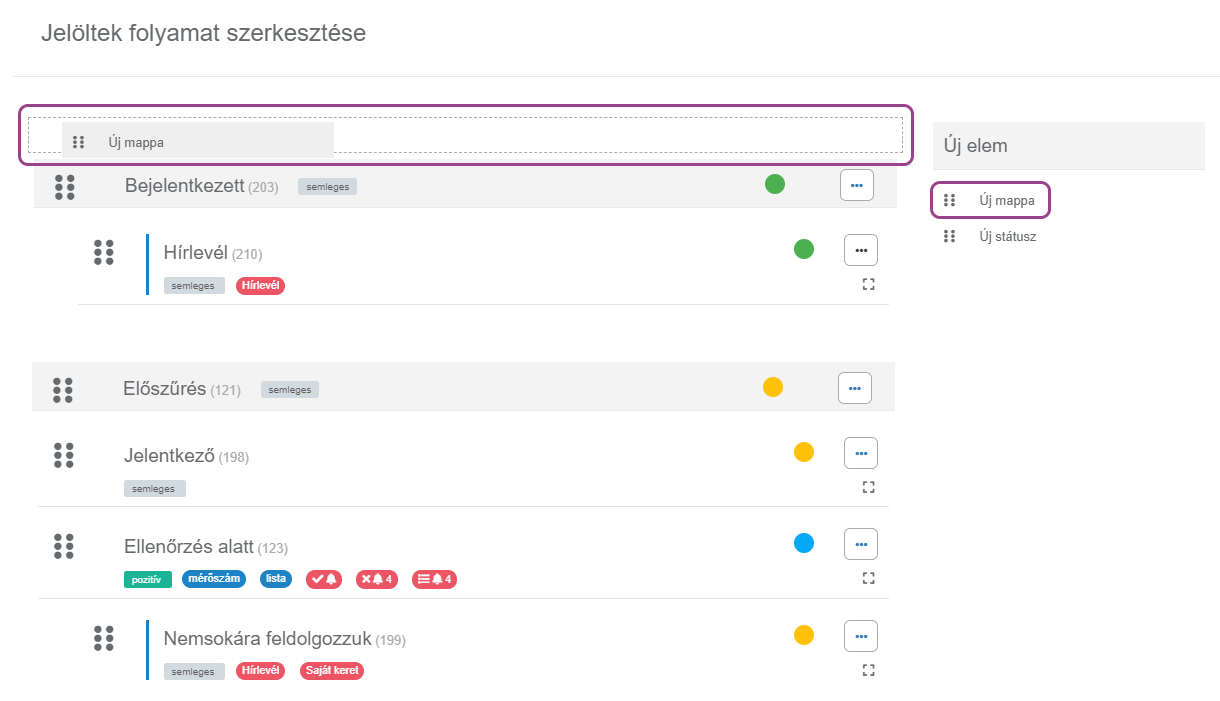Click the expand icon under Hírlevél row

[x=868, y=285]
